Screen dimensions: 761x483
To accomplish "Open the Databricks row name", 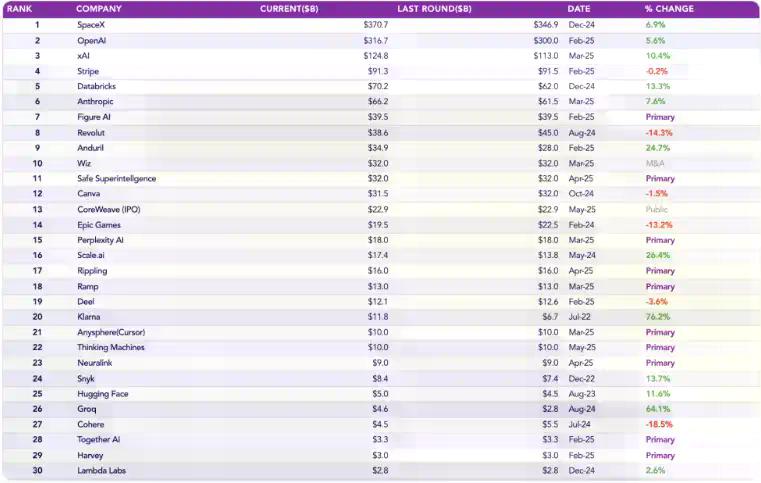I will point(99,86).
